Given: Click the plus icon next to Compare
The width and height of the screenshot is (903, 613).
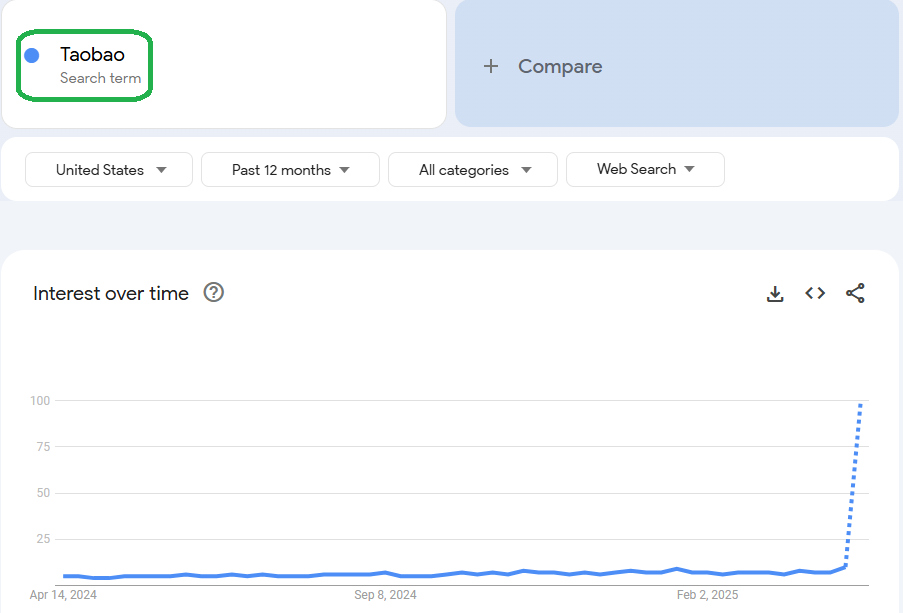Looking at the screenshot, I should click(491, 66).
